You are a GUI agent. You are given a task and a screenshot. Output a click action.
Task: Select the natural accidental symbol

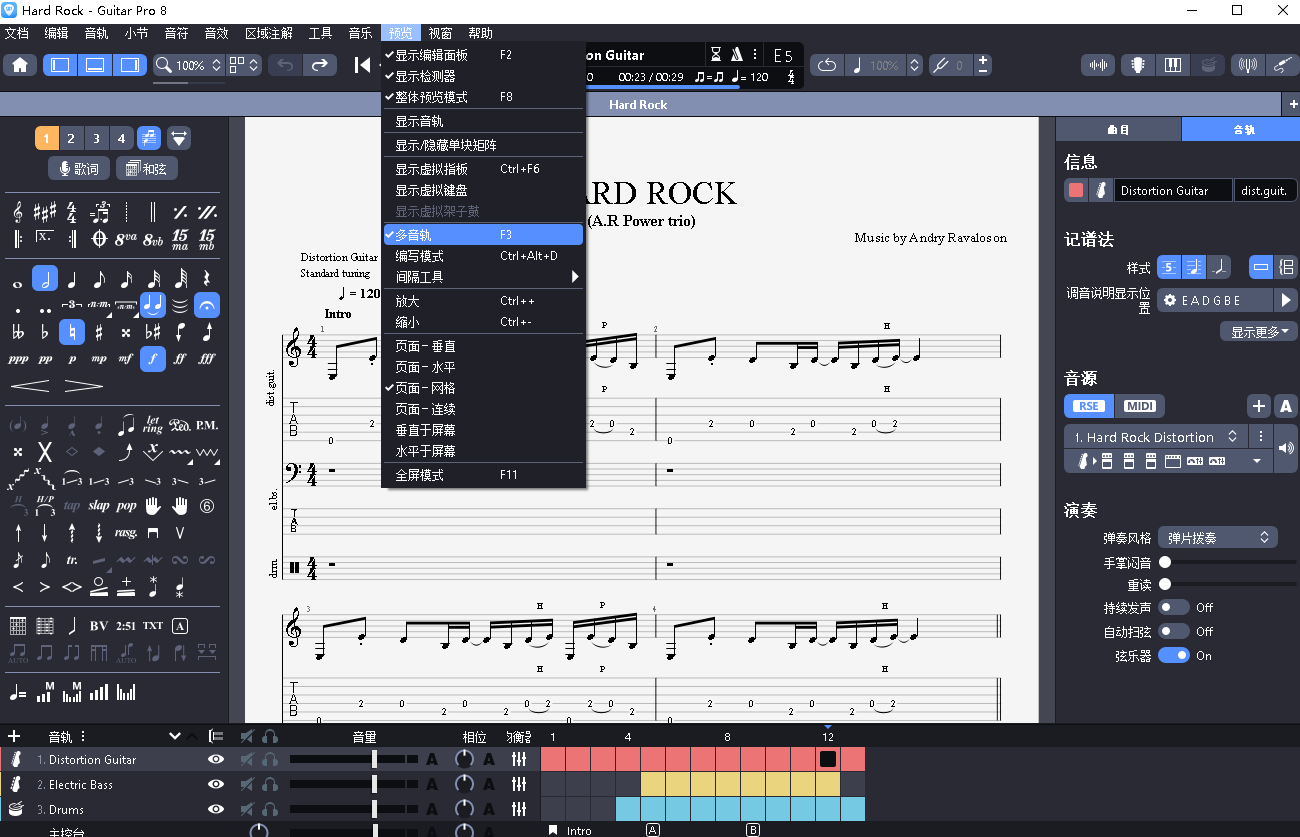click(72, 332)
